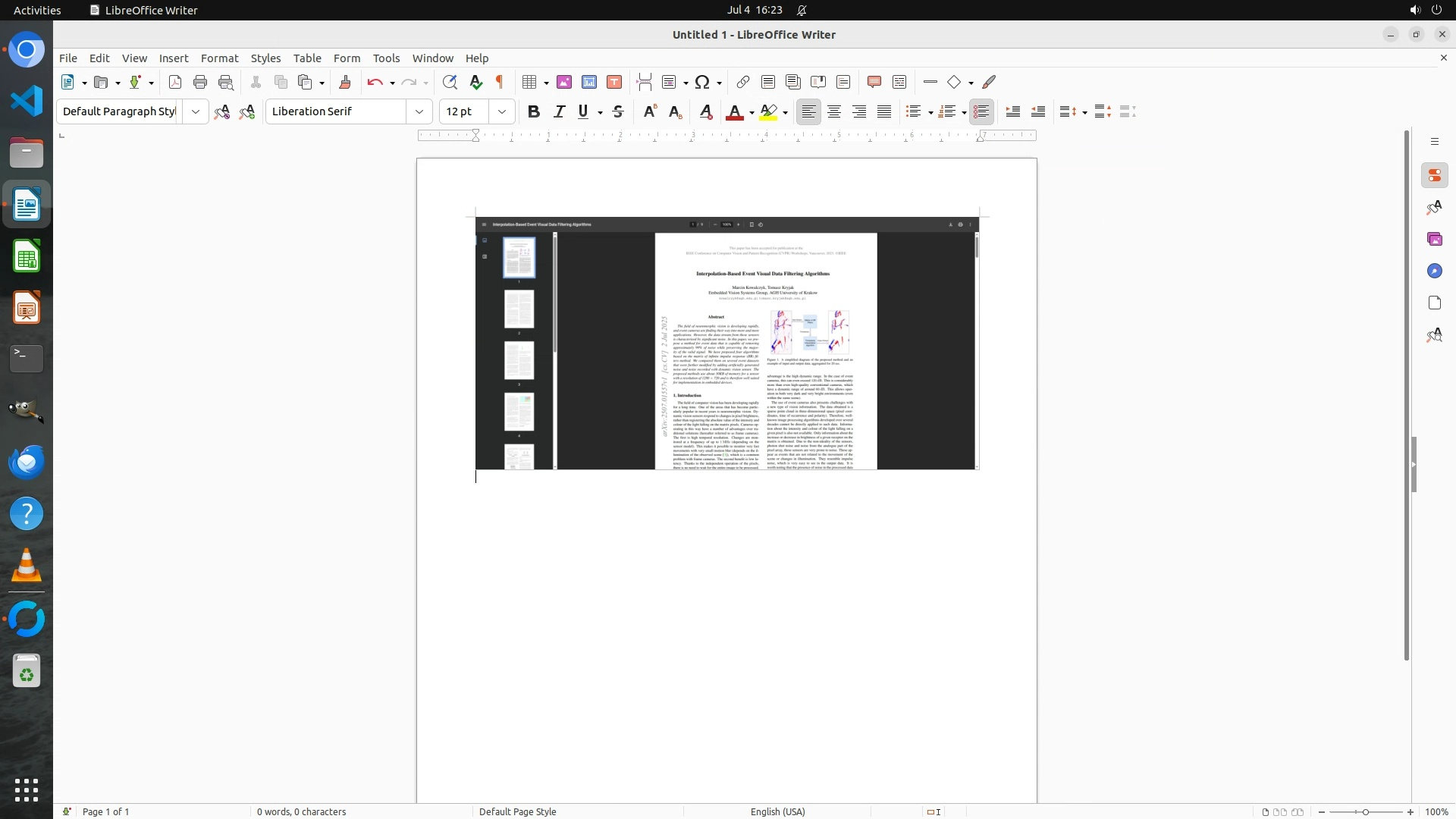Open the Insert Special Character tool
The width and height of the screenshot is (1456, 819).
pyautogui.click(x=702, y=82)
